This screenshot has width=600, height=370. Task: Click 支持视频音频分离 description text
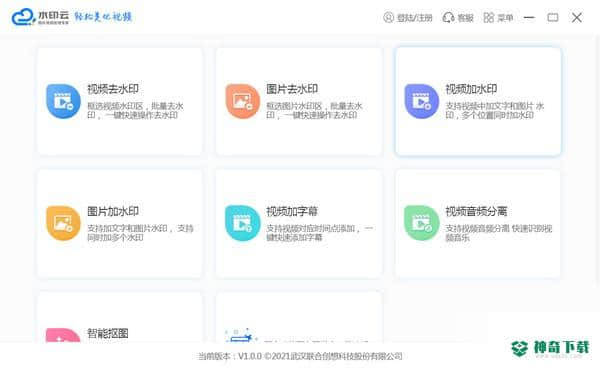tap(499, 233)
